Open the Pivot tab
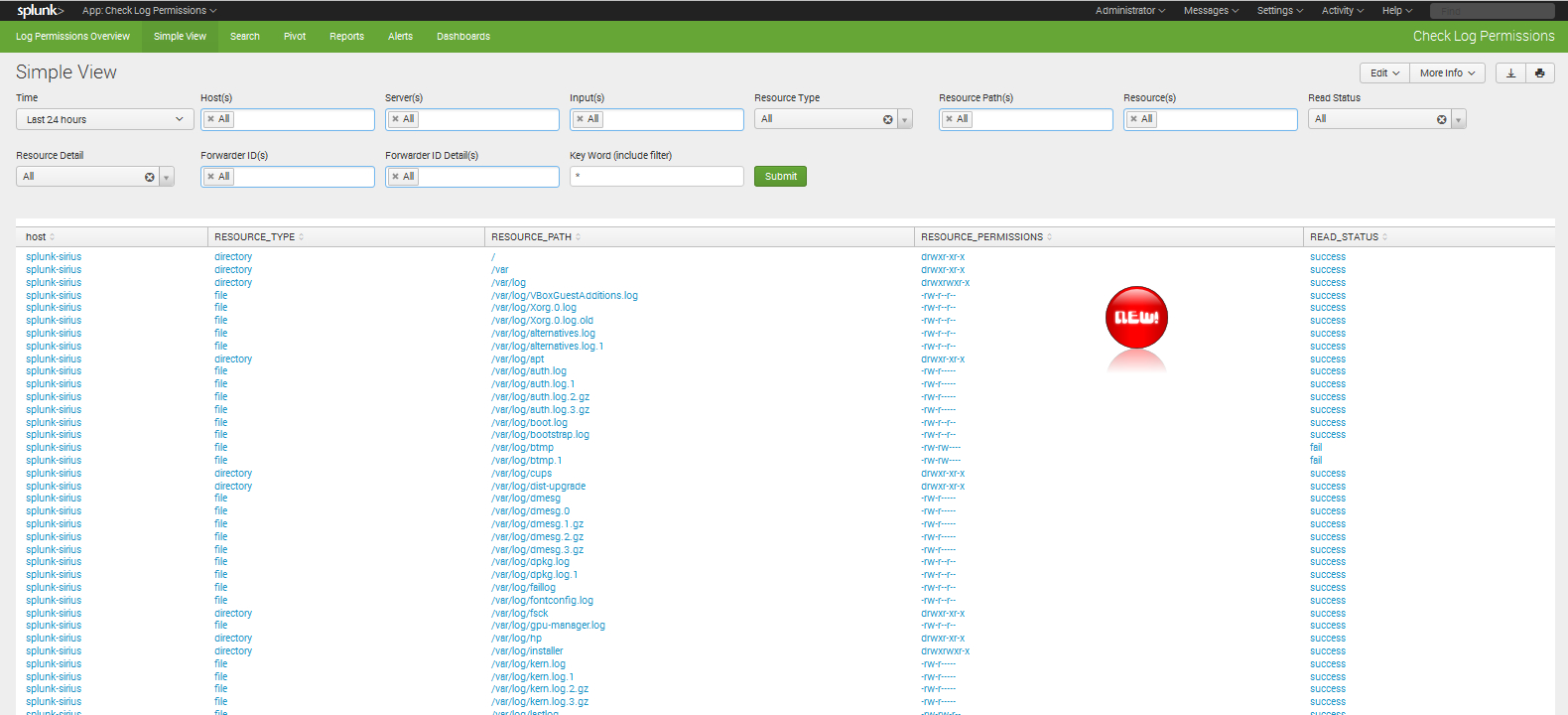1568x715 pixels. [x=295, y=36]
